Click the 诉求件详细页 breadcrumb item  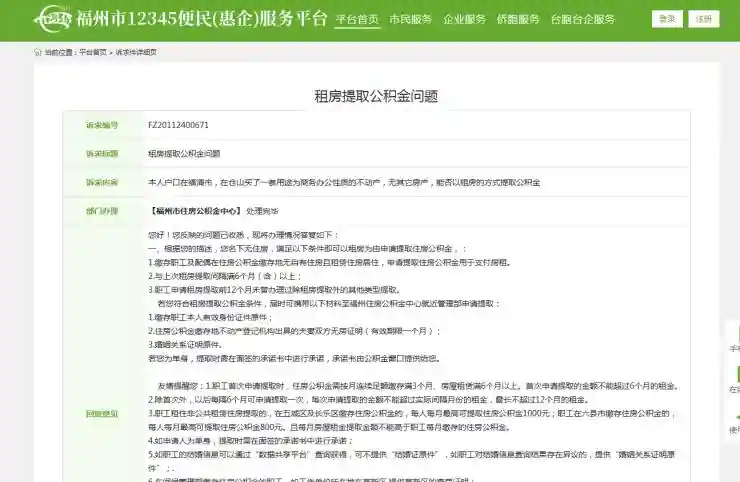point(136,52)
